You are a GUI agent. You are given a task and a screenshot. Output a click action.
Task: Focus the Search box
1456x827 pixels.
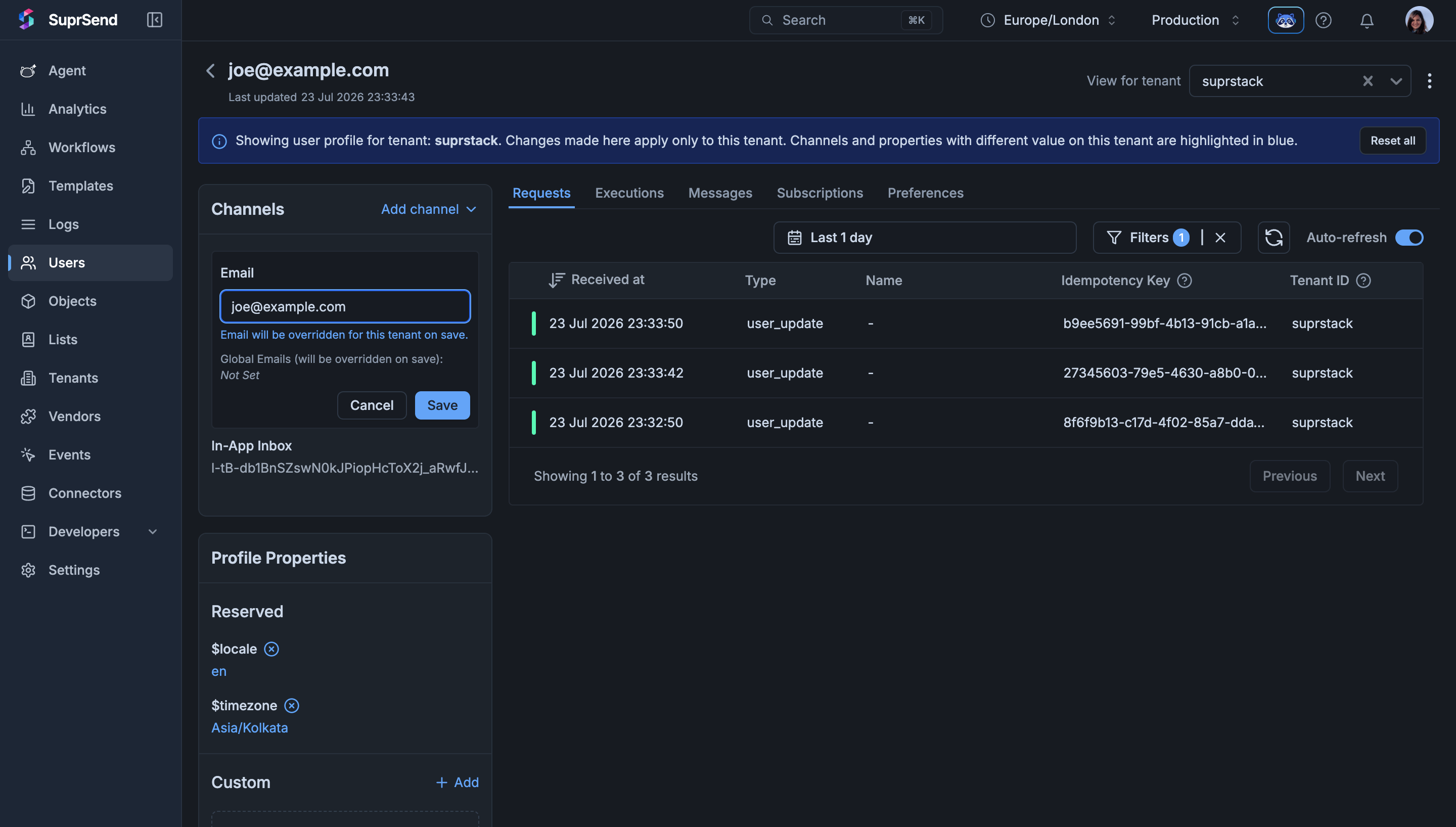[846, 20]
